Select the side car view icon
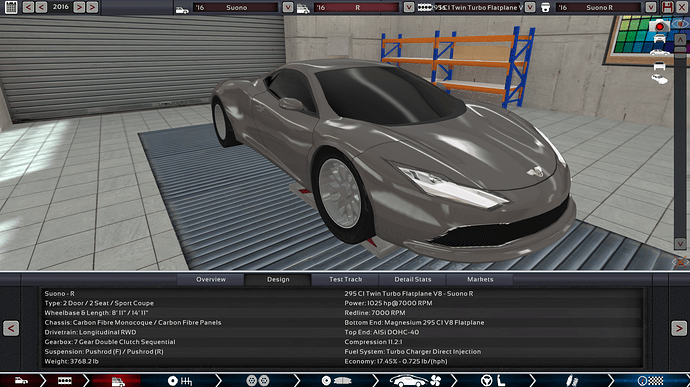 [x=659, y=53]
